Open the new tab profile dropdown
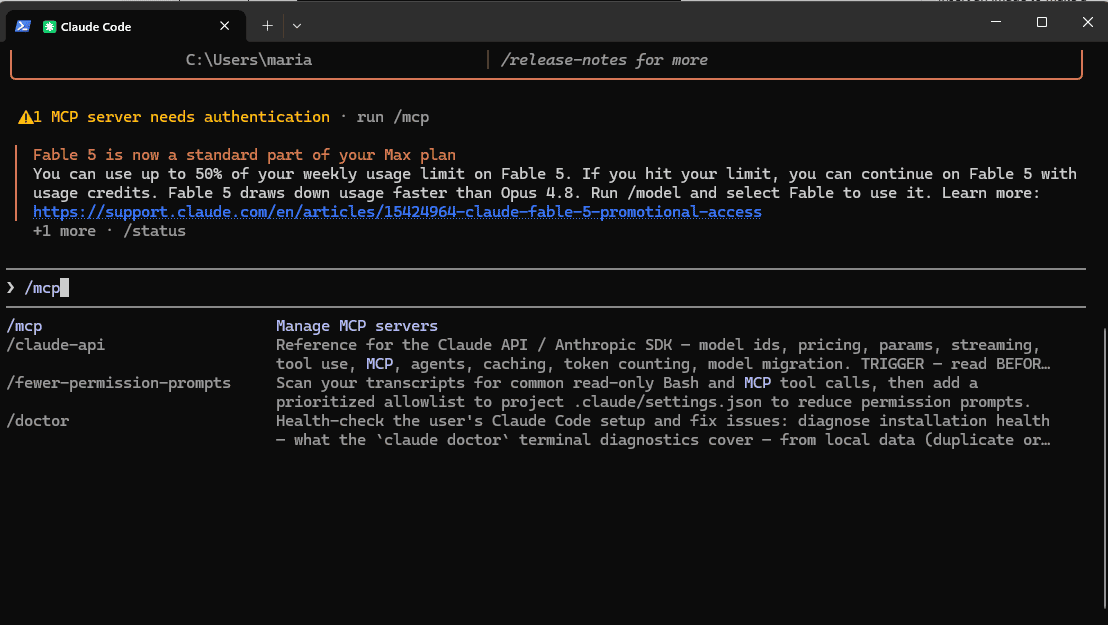Viewport: 1108px width, 625px height. (297, 26)
